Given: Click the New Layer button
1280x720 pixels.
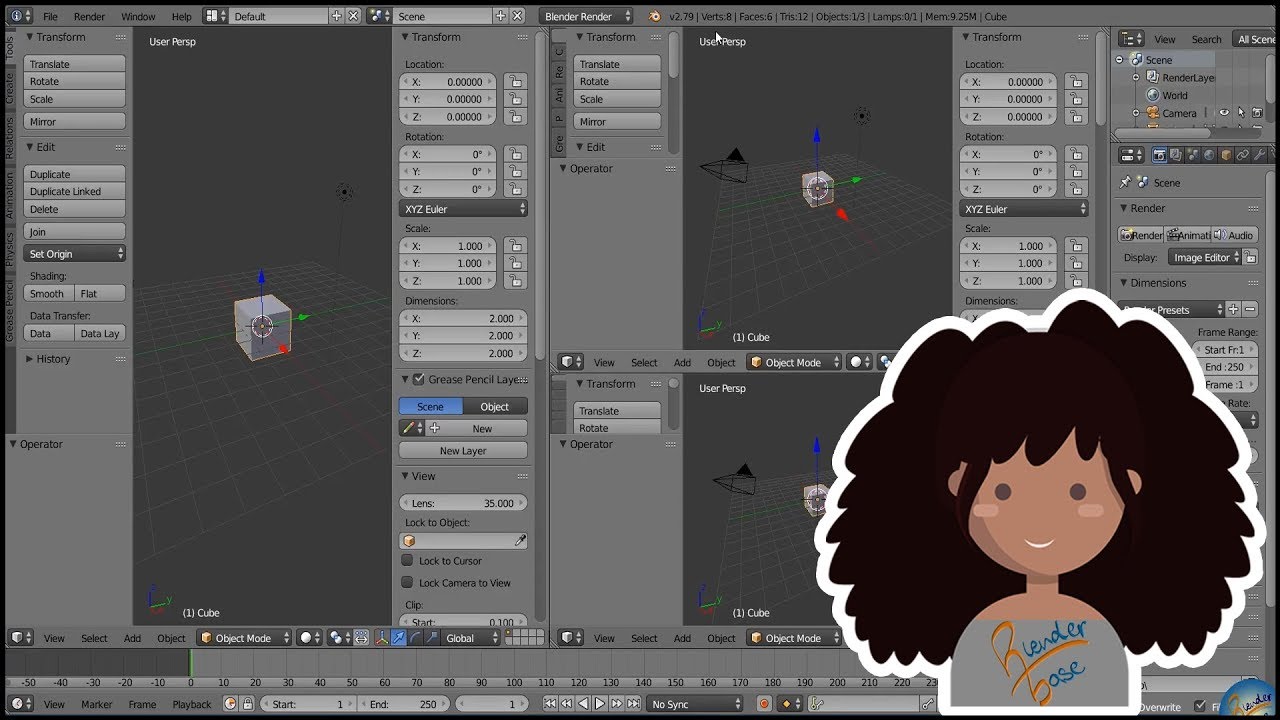Looking at the screenshot, I should [x=463, y=451].
